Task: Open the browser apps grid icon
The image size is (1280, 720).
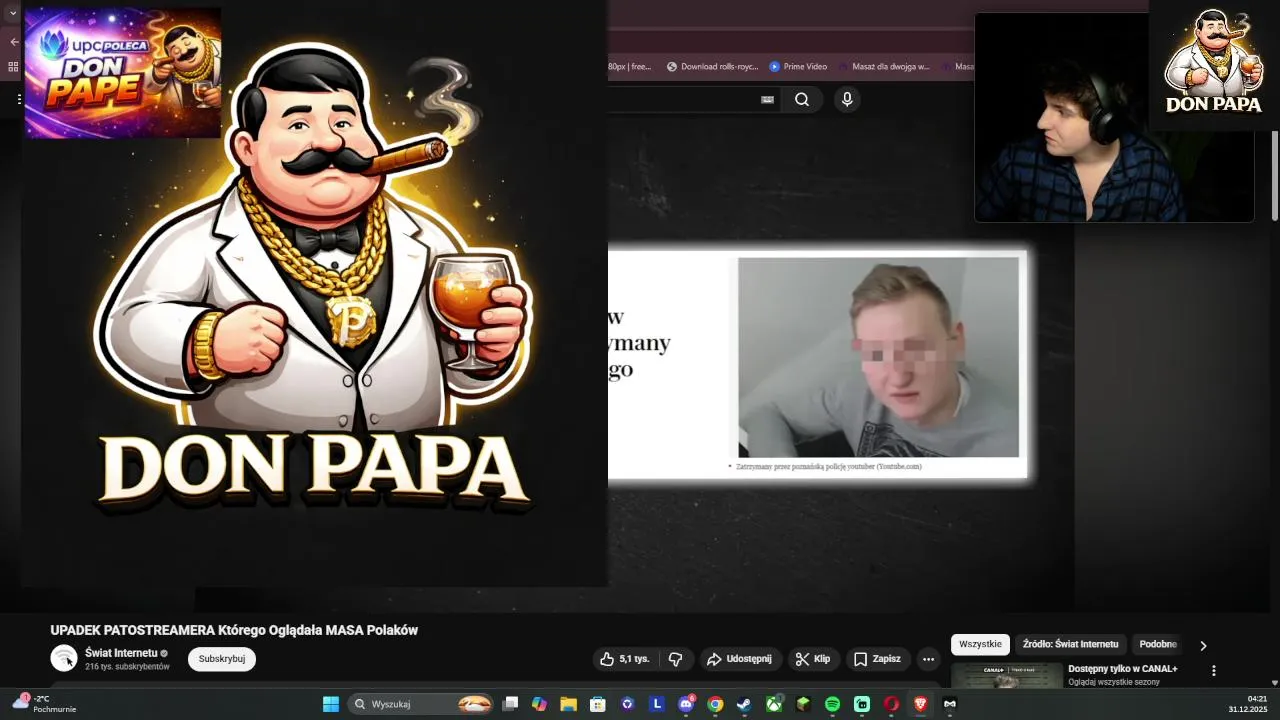Action: pos(13,67)
